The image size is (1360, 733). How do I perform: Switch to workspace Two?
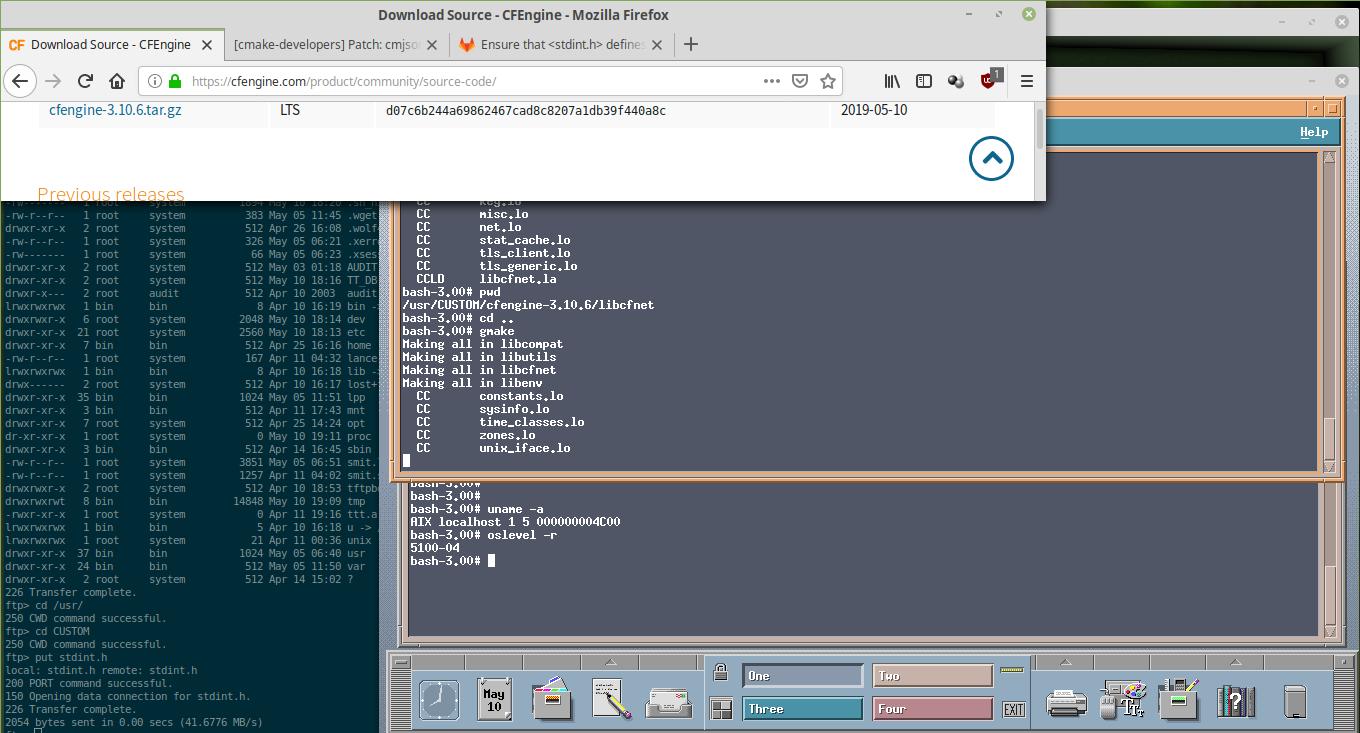[932, 675]
